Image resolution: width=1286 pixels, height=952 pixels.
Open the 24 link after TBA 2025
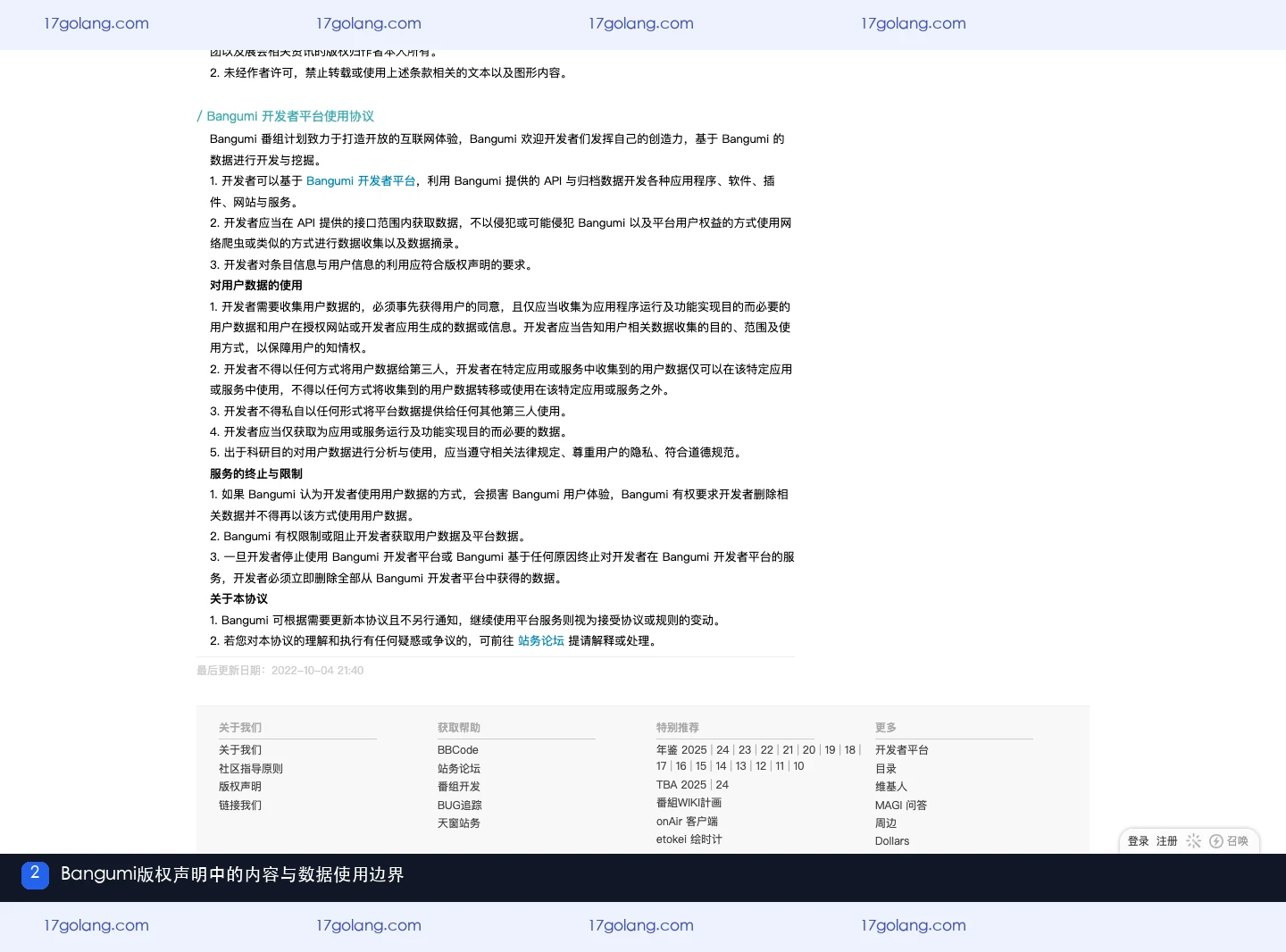point(722,785)
